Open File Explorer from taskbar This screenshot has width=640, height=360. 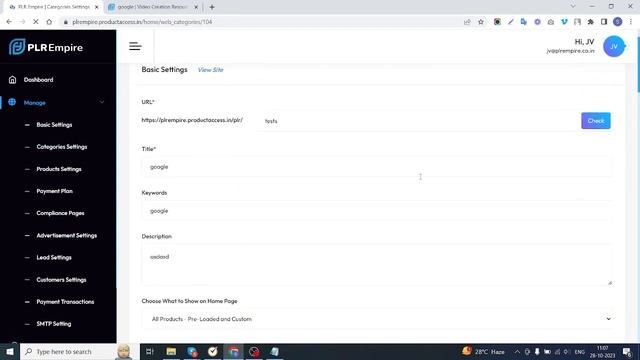(x=171, y=351)
